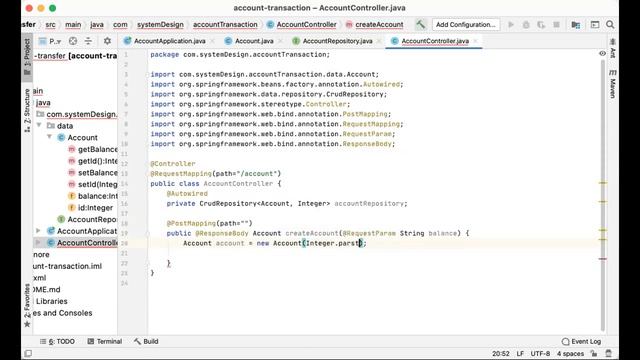
Task: Click AccountController in breadcrumb
Action: point(306,24)
